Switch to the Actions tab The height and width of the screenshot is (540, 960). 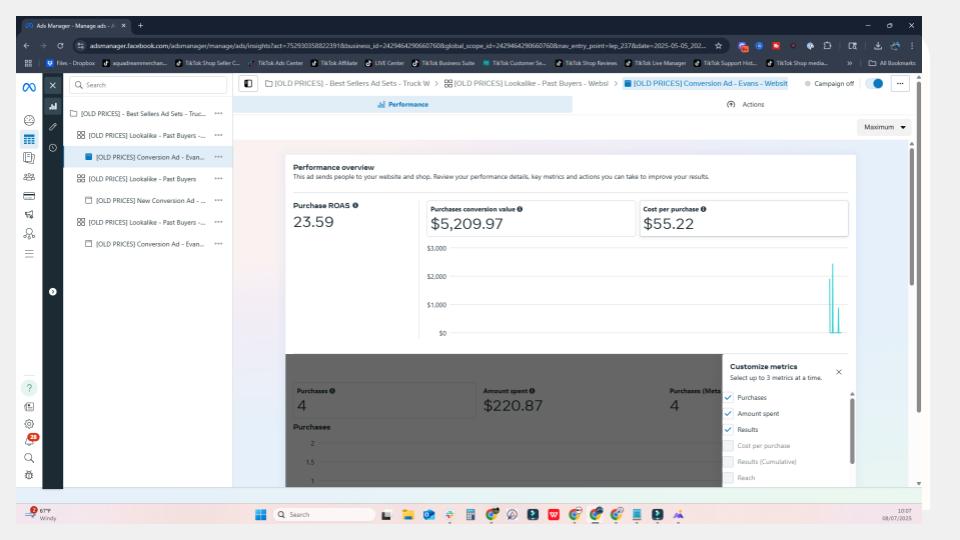[x=746, y=105]
